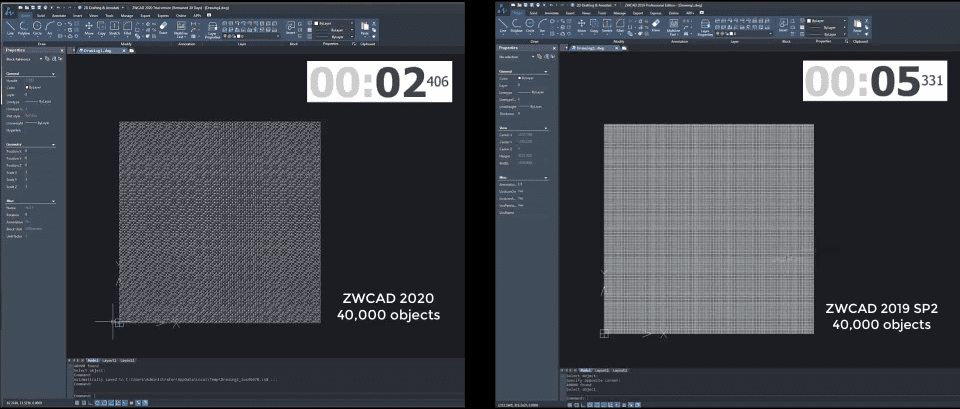This screenshot has height=409, width=960.
Task: Activate the Erase tool in ZWCAD 2020
Action: [x=163, y=28]
